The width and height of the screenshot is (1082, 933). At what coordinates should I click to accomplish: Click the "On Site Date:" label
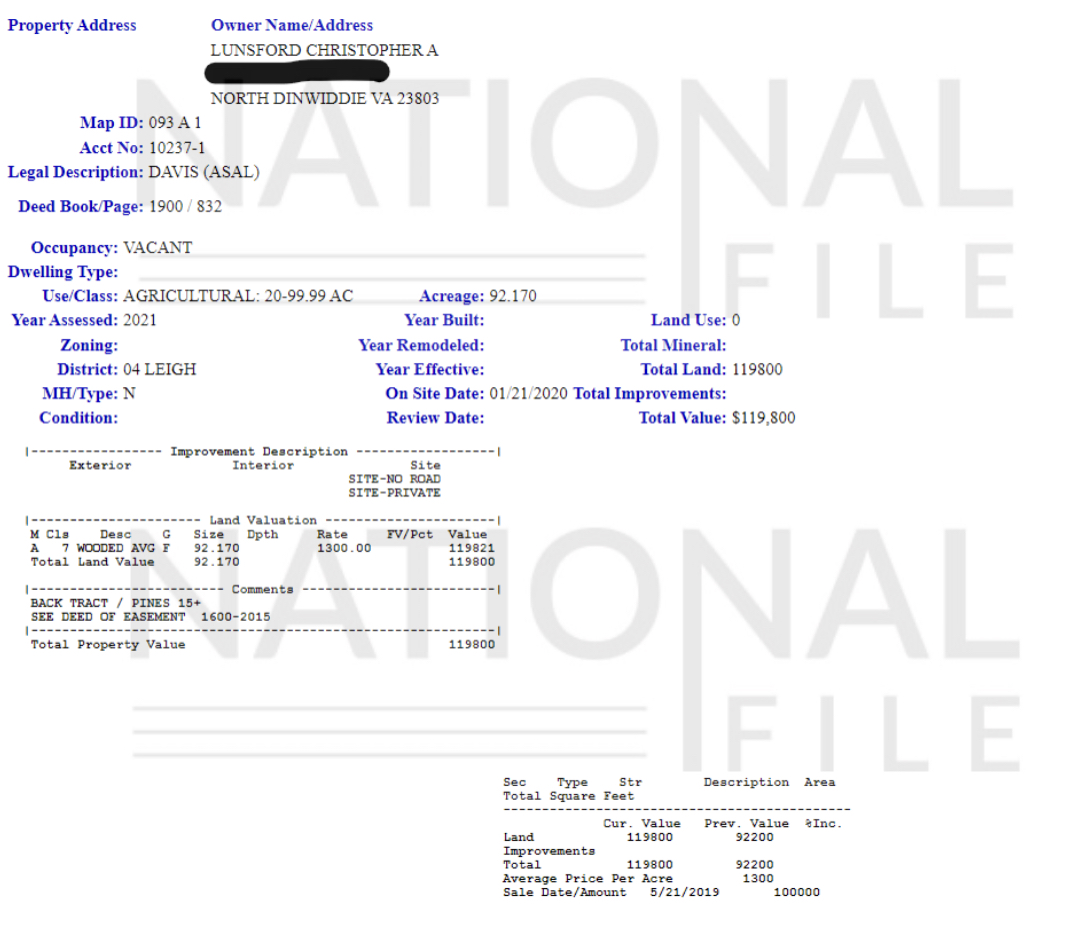point(435,393)
